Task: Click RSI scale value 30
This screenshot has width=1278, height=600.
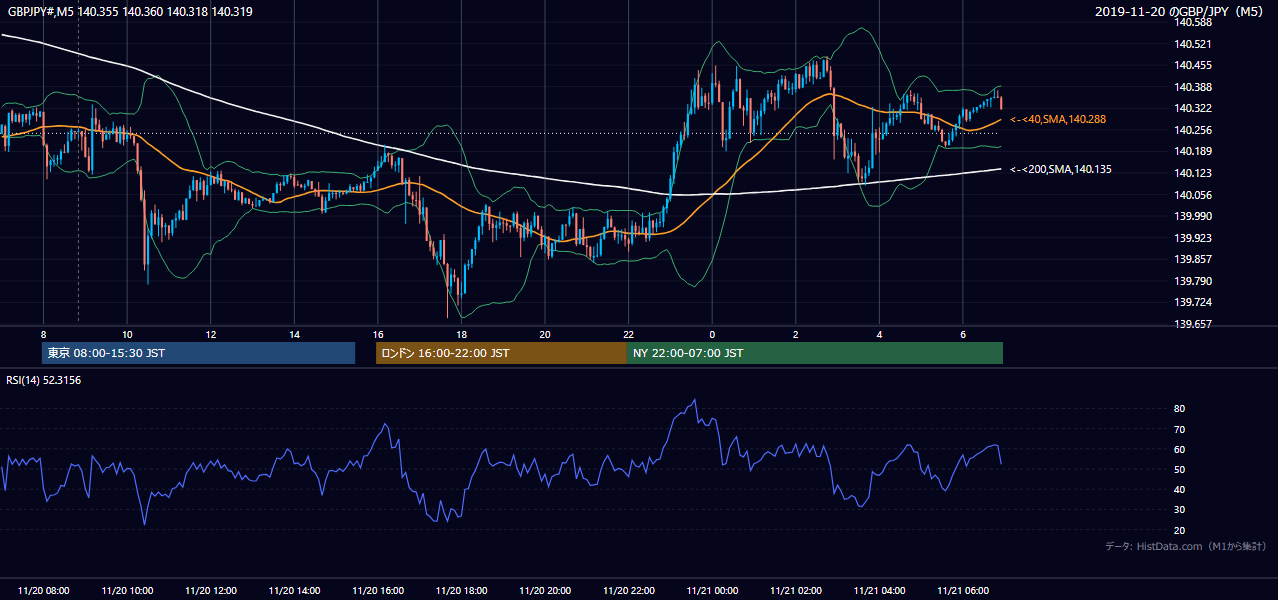Action: (1180, 510)
